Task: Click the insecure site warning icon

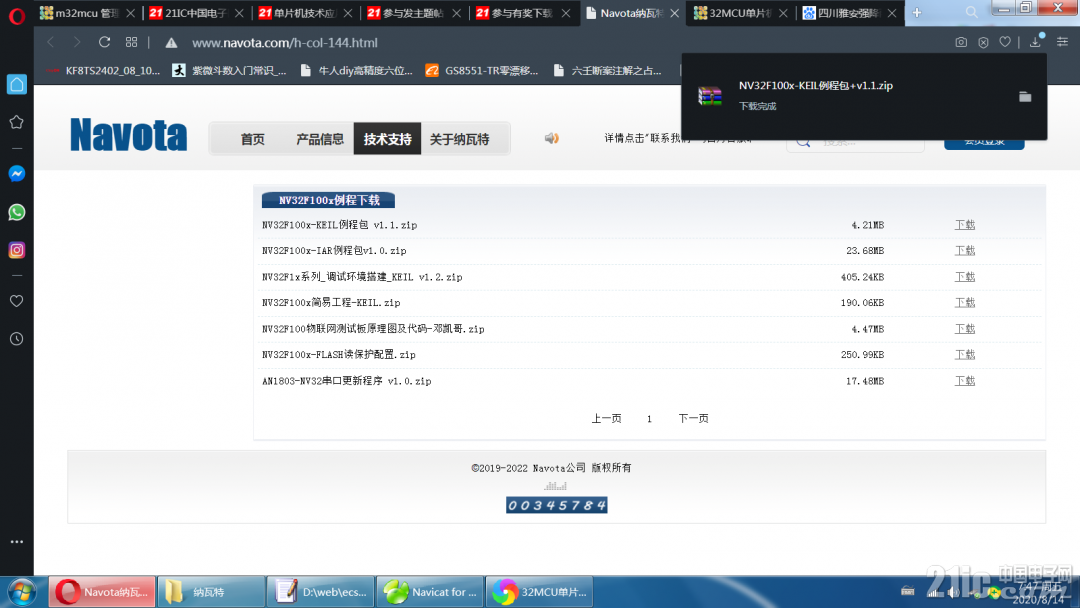Action: coord(172,43)
